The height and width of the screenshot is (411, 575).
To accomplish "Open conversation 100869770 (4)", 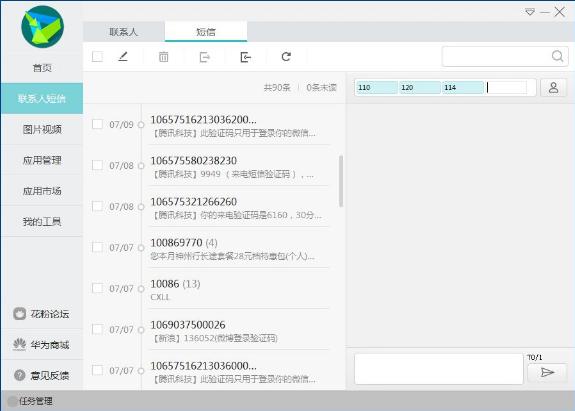I will [x=238, y=249].
